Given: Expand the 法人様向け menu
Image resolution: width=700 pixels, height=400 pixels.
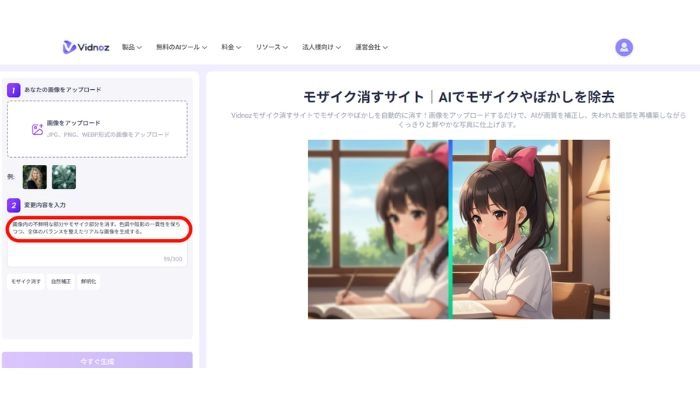Looking at the screenshot, I should coord(321,47).
